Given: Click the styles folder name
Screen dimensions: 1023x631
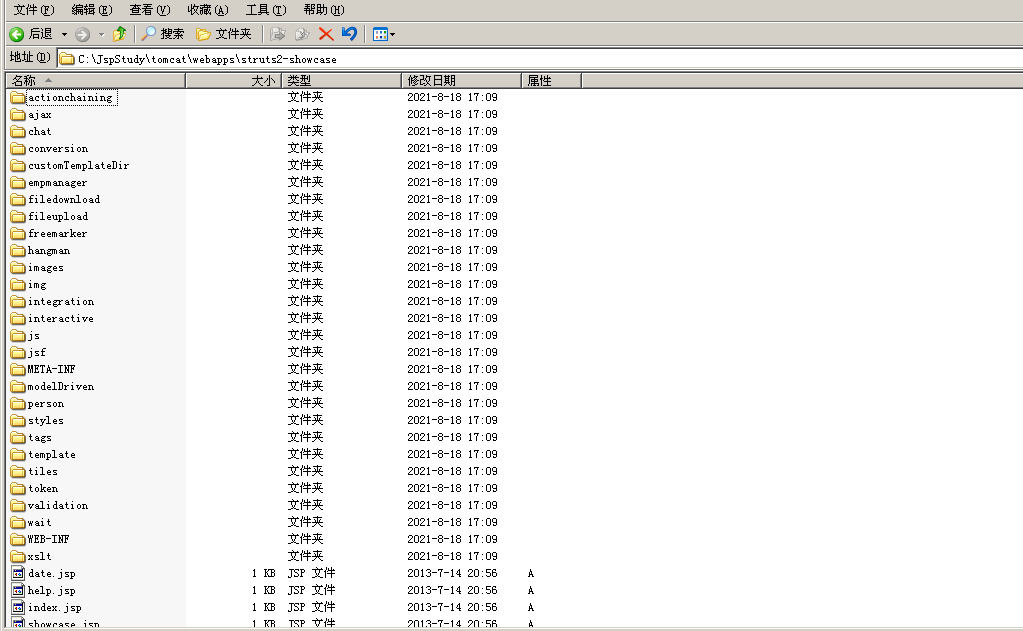Looking at the screenshot, I should click(x=46, y=421).
